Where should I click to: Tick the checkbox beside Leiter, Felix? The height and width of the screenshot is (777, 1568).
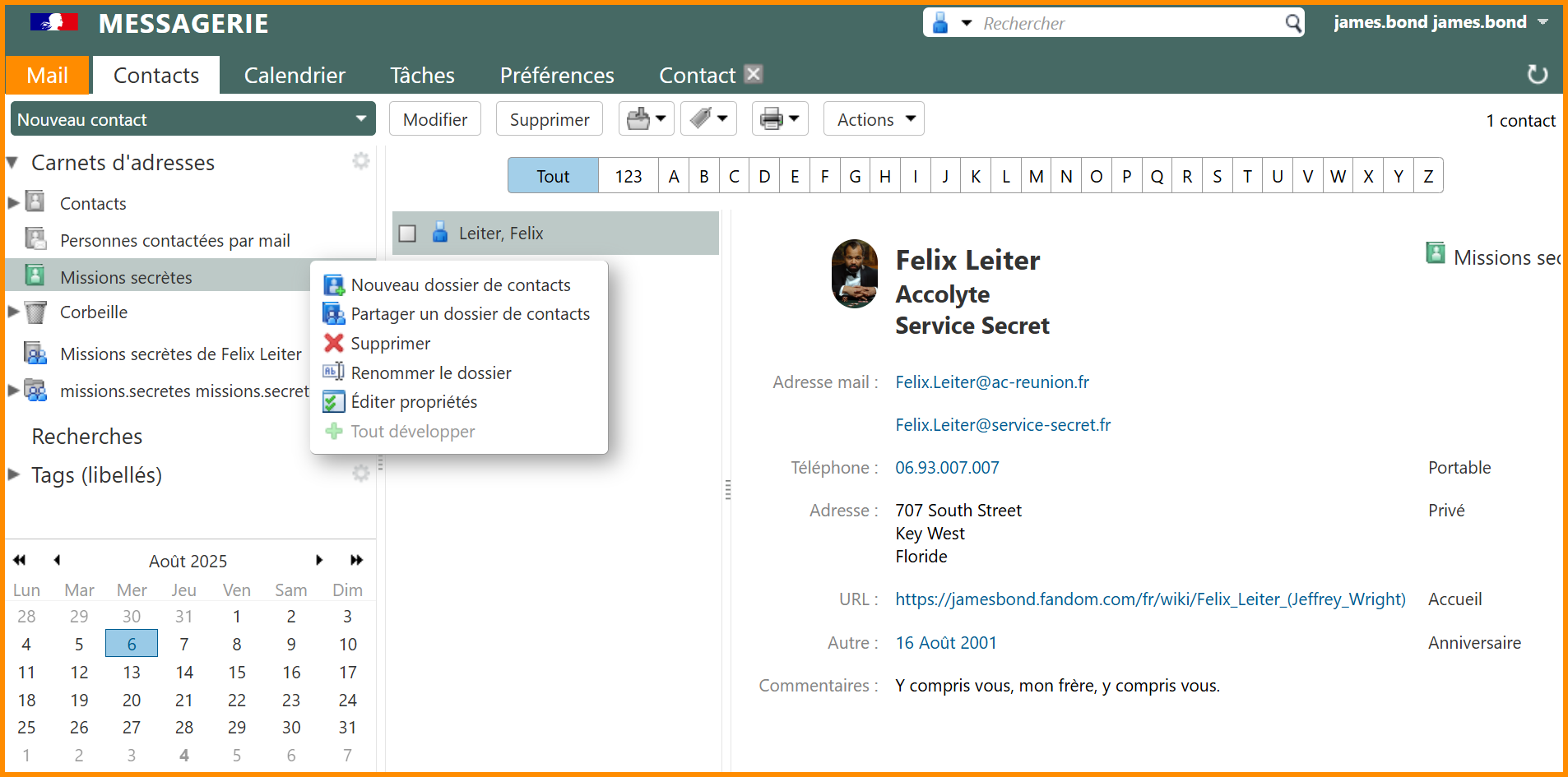click(x=407, y=234)
